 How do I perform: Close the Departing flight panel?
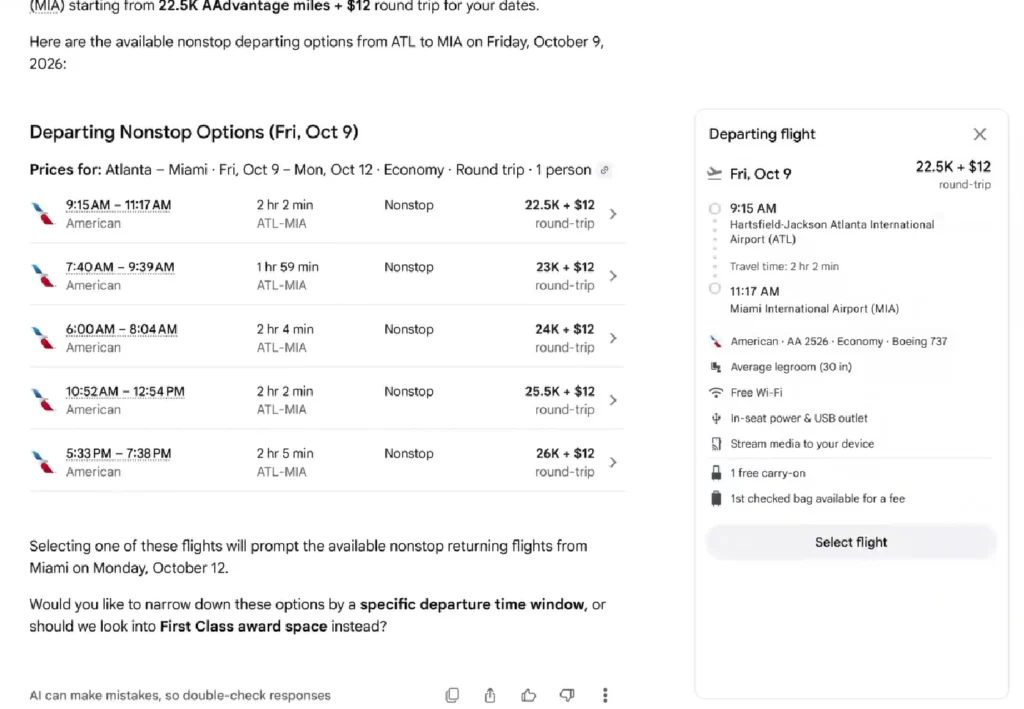click(980, 134)
